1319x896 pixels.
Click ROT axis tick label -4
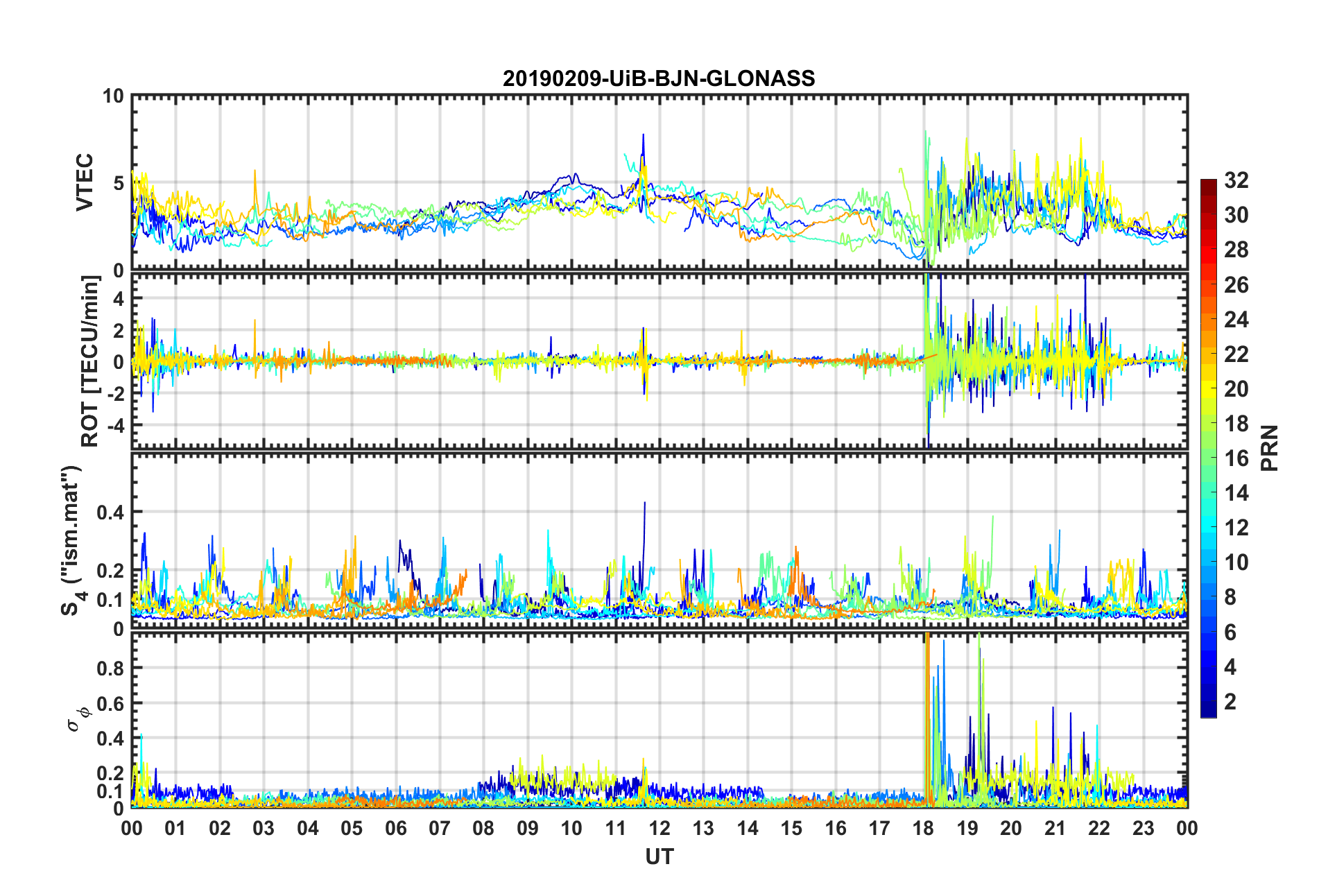[x=116, y=424]
